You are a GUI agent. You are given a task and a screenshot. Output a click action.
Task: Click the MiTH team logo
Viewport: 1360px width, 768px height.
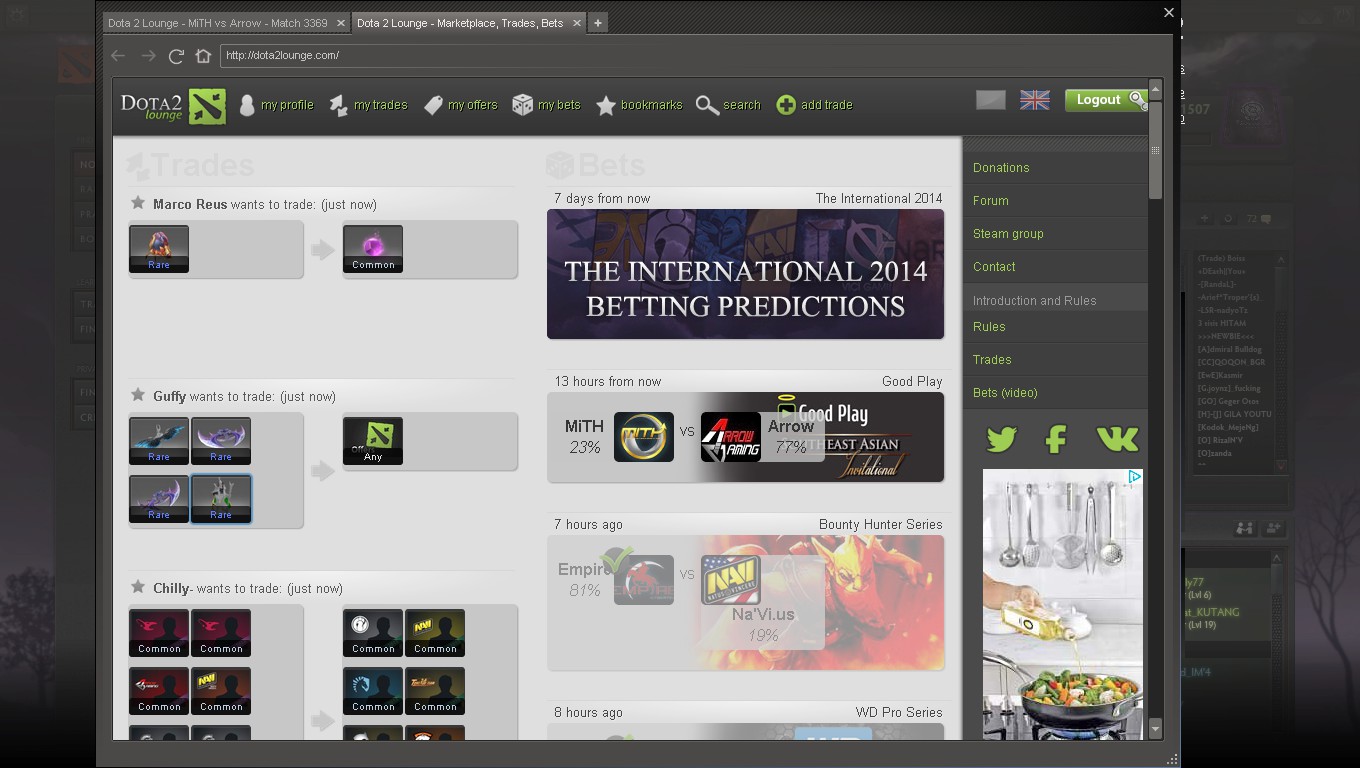[644, 437]
